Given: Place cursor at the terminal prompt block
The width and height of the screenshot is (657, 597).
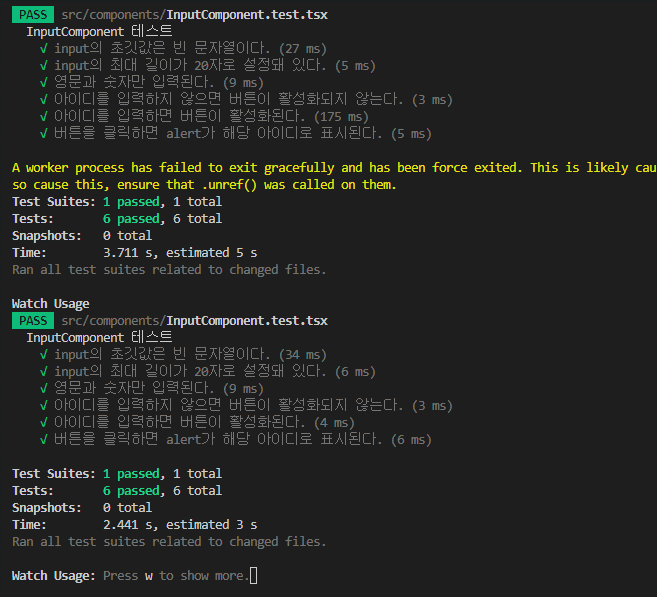Looking at the screenshot, I should pos(254,575).
